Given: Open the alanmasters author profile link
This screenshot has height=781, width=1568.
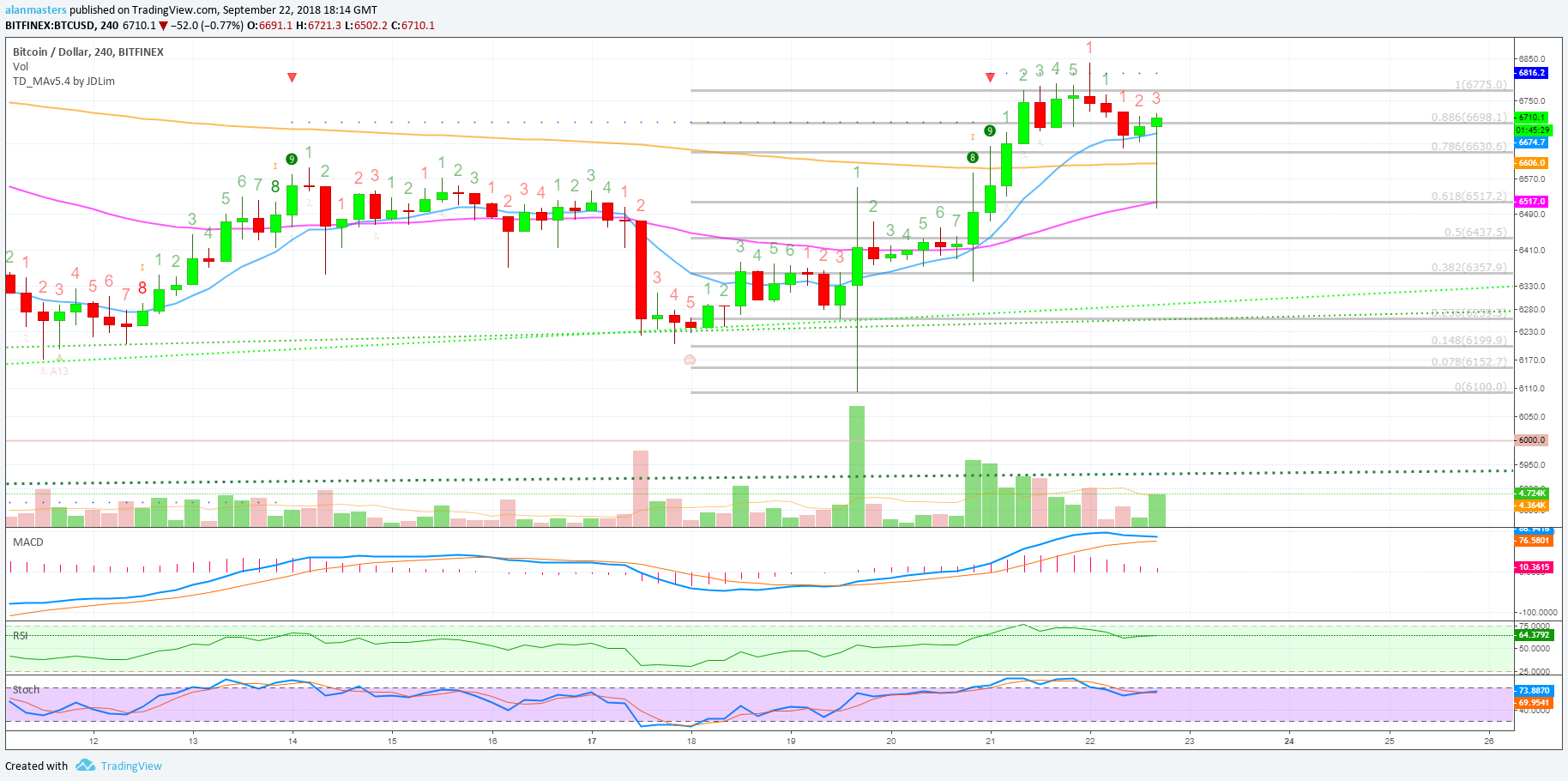Looking at the screenshot, I should tap(36, 10).
